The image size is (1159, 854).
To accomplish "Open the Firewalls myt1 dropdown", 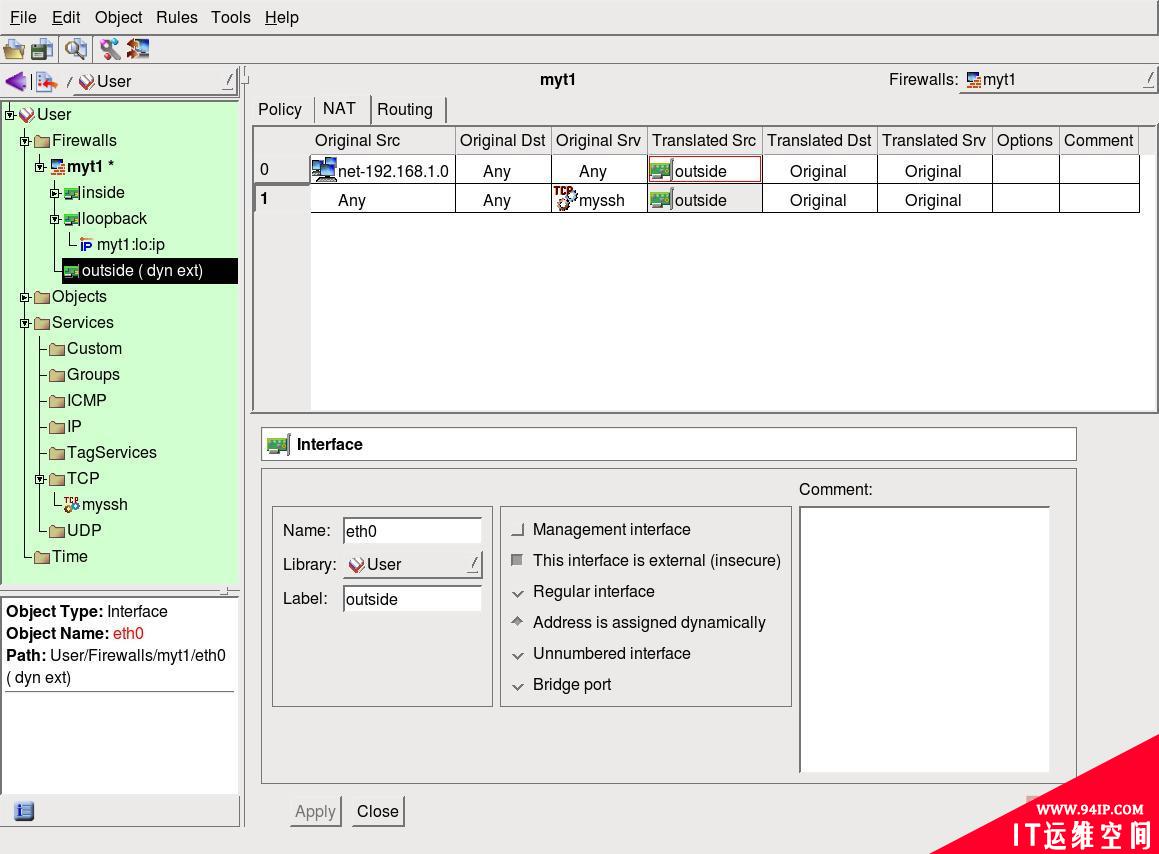I will point(1058,80).
